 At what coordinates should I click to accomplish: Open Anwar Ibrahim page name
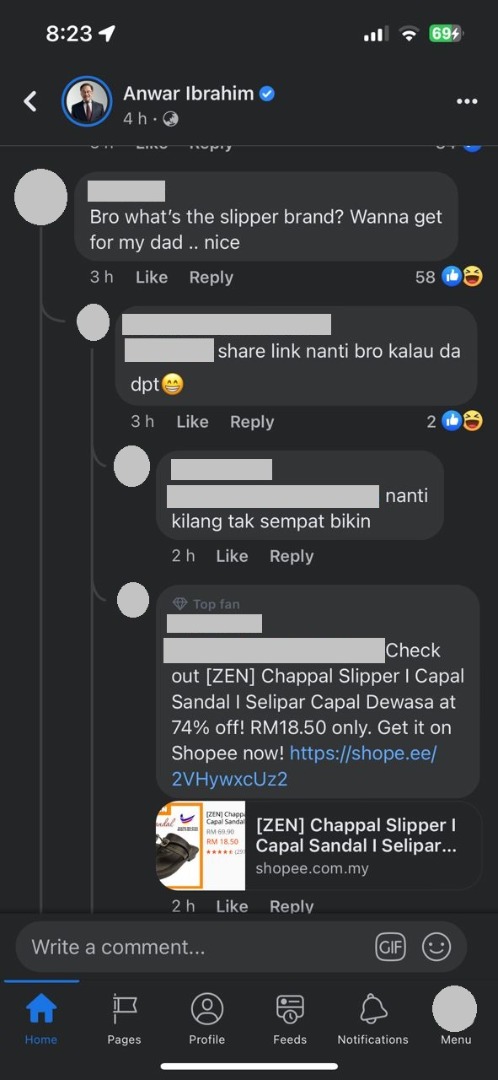(189, 94)
